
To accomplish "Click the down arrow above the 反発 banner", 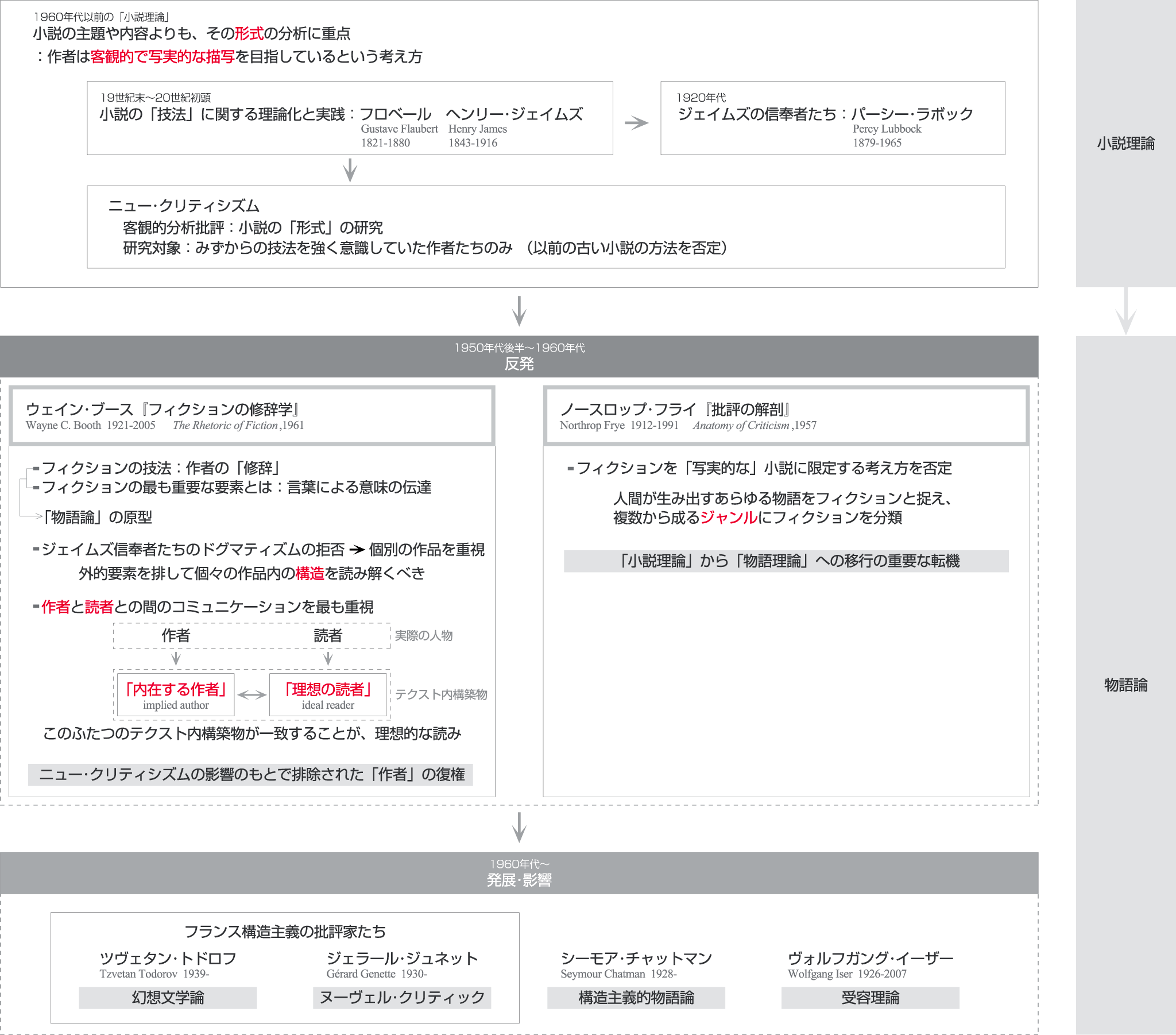I will (519, 311).
